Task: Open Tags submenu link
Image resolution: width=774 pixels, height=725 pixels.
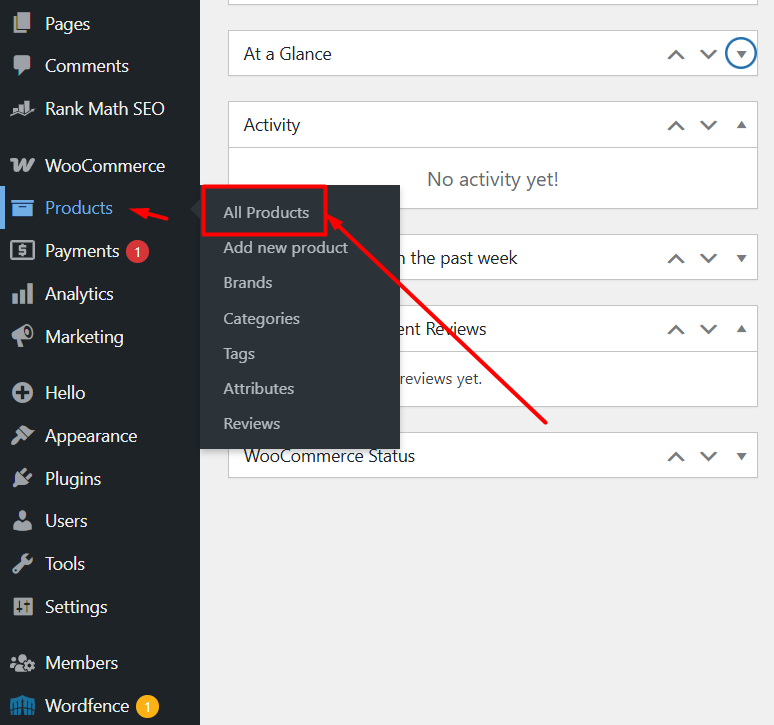Action: click(239, 354)
